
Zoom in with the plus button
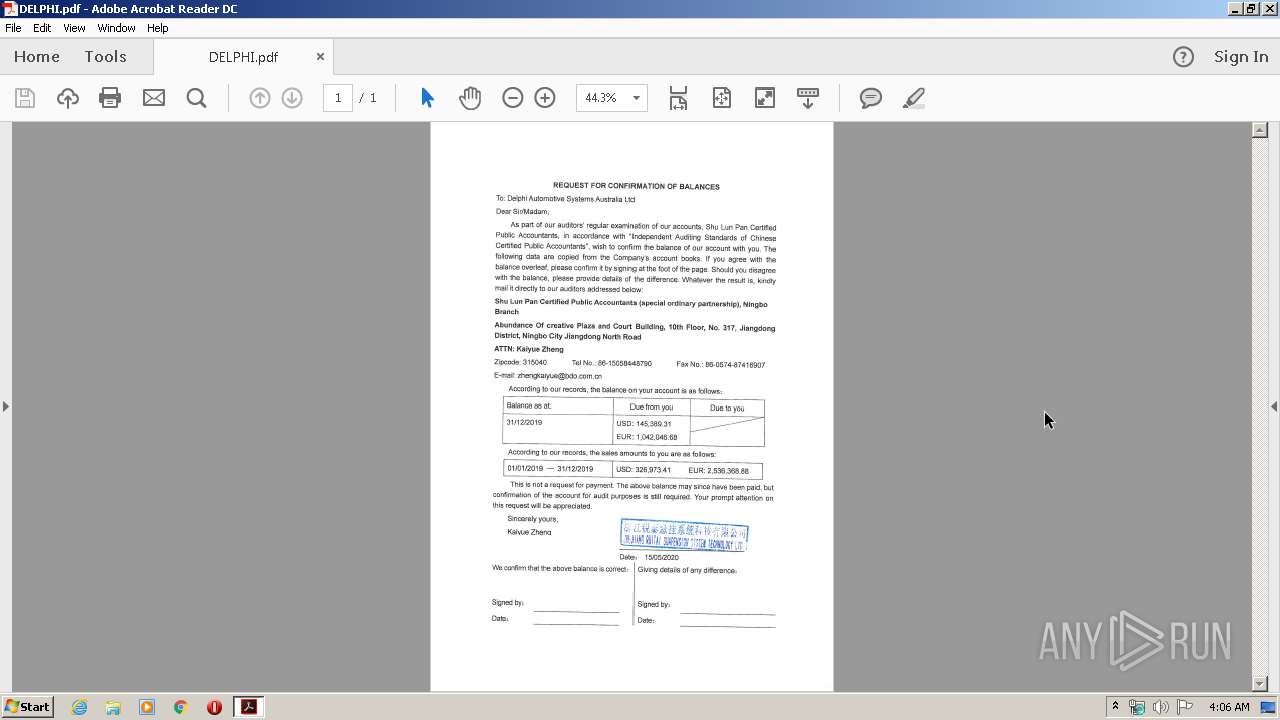(545, 98)
